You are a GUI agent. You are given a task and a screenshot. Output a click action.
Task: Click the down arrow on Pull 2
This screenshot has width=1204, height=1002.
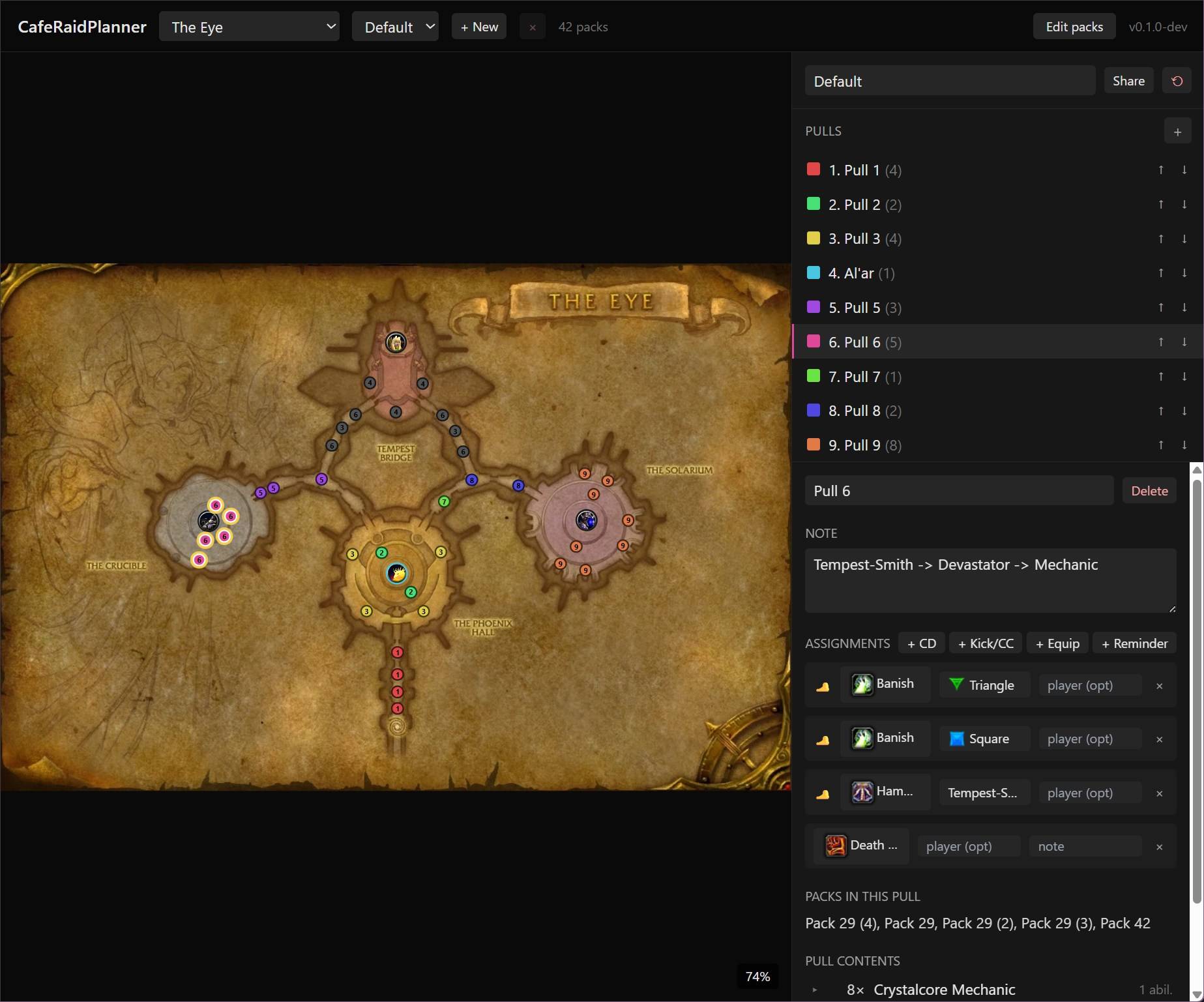[x=1184, y=205]
